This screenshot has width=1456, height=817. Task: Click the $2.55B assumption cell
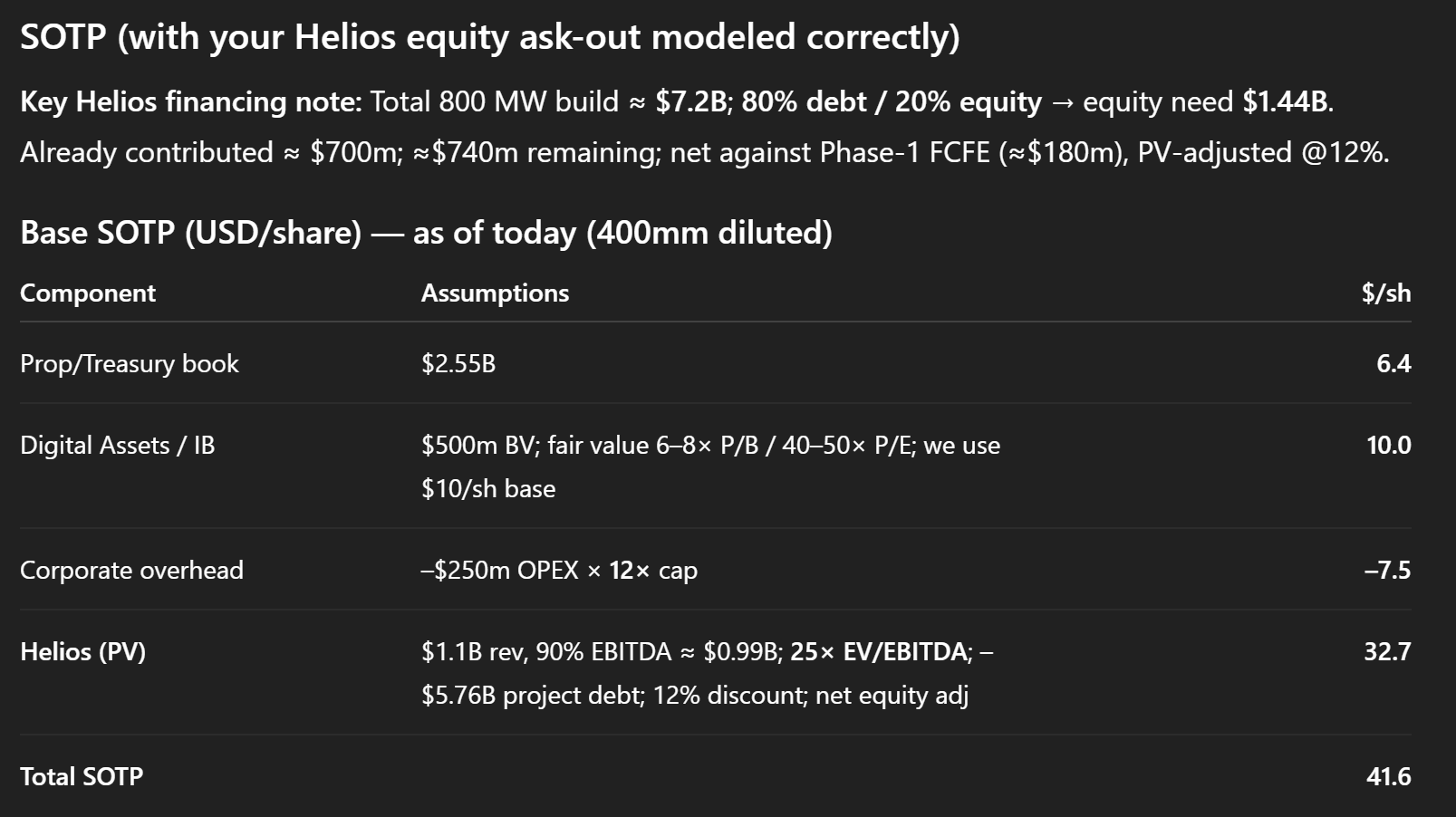pyautogui.click(x=458, y=363)
